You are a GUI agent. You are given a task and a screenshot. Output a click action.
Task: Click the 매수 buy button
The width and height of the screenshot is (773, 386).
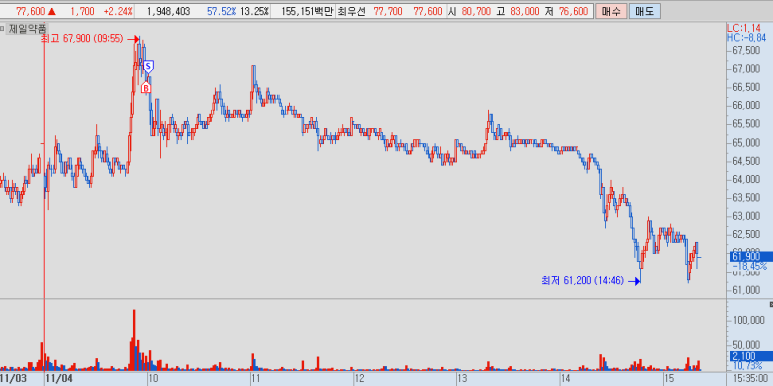[x=611, y=11]
